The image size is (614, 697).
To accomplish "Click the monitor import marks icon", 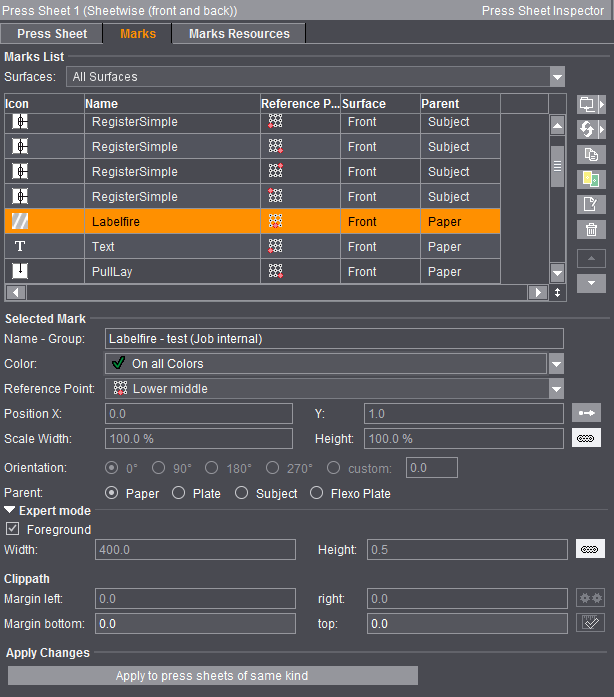I will pyautogui.click(x=590, y=104).
